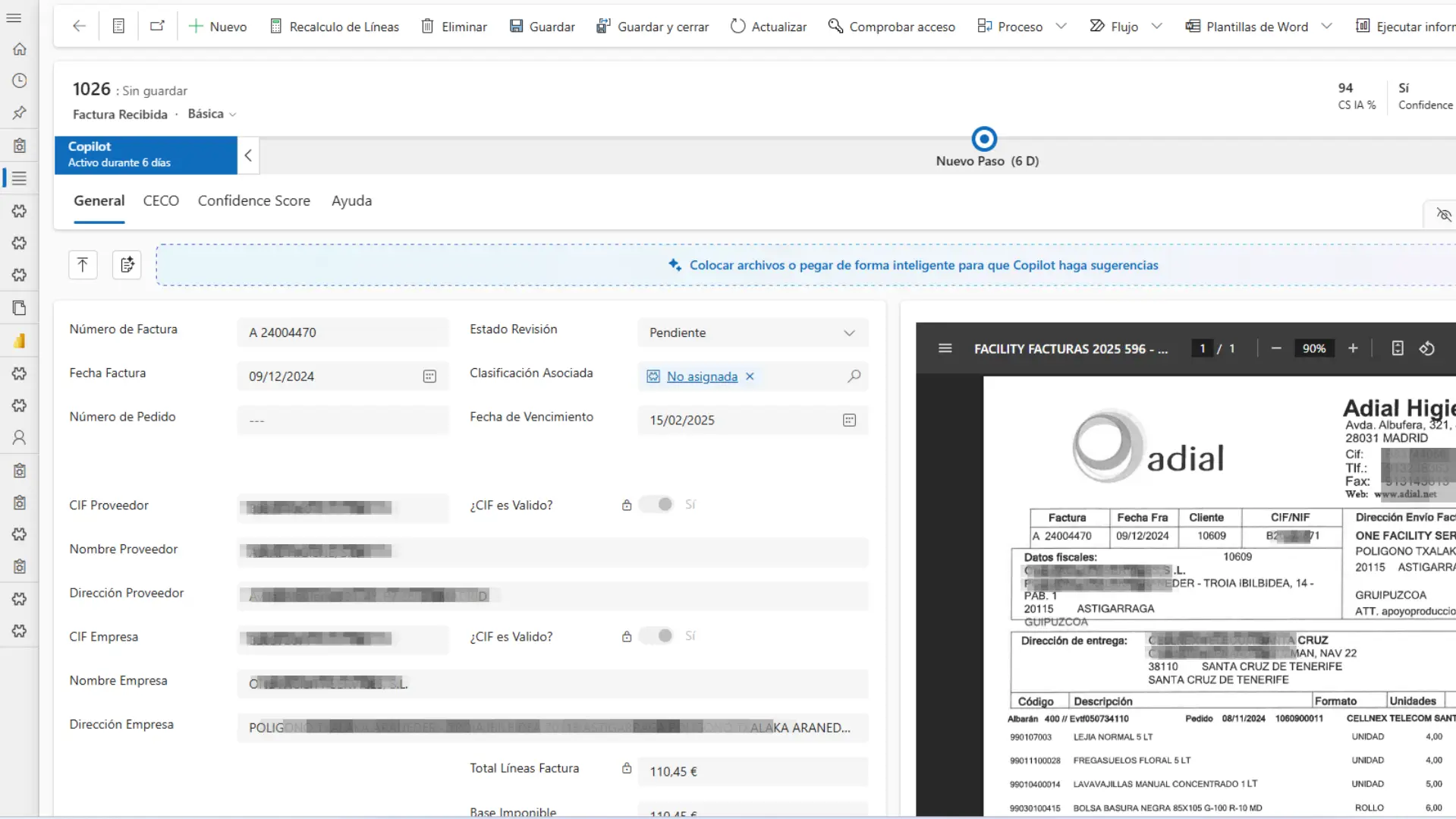Toggle CIF Empresa valid switch

(656, 636)
